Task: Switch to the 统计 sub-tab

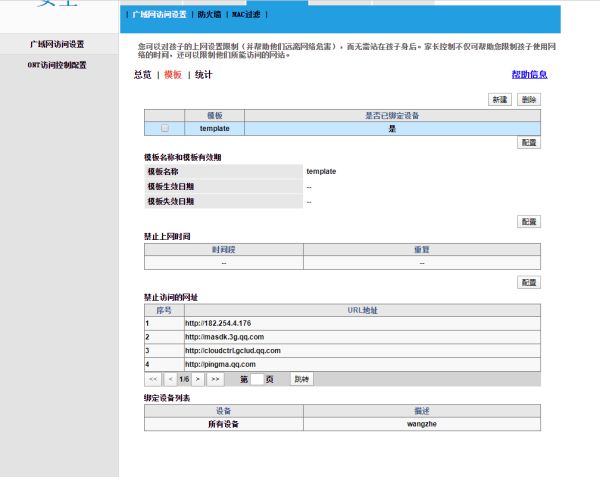Action: [203, 75]
